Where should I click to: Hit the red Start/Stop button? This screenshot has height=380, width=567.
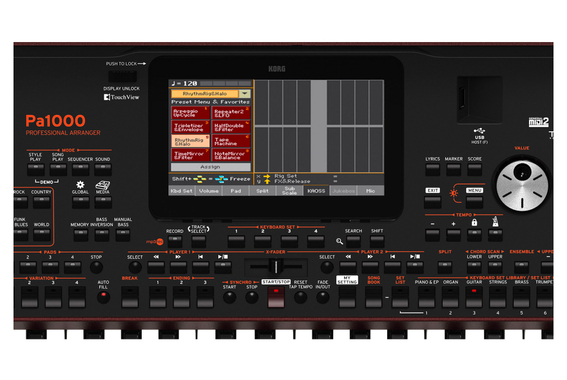click(276, 297)
